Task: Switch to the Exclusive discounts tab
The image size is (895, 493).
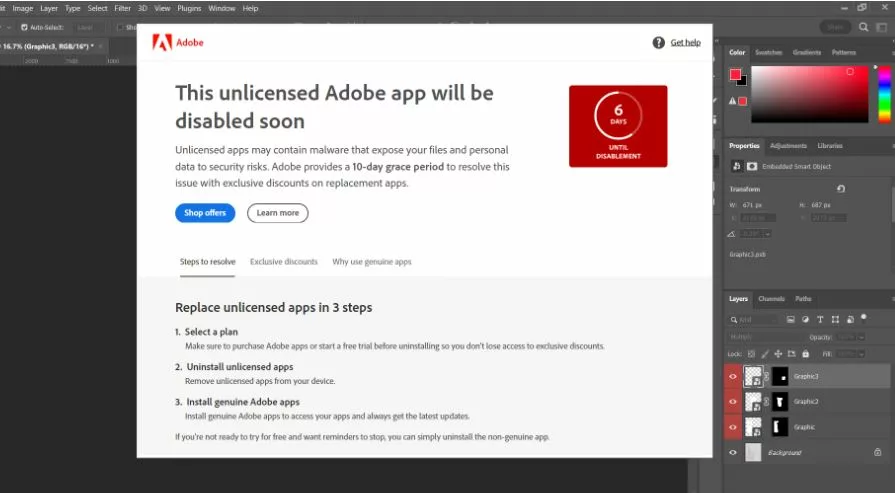Action: click(x=284, y=262)
